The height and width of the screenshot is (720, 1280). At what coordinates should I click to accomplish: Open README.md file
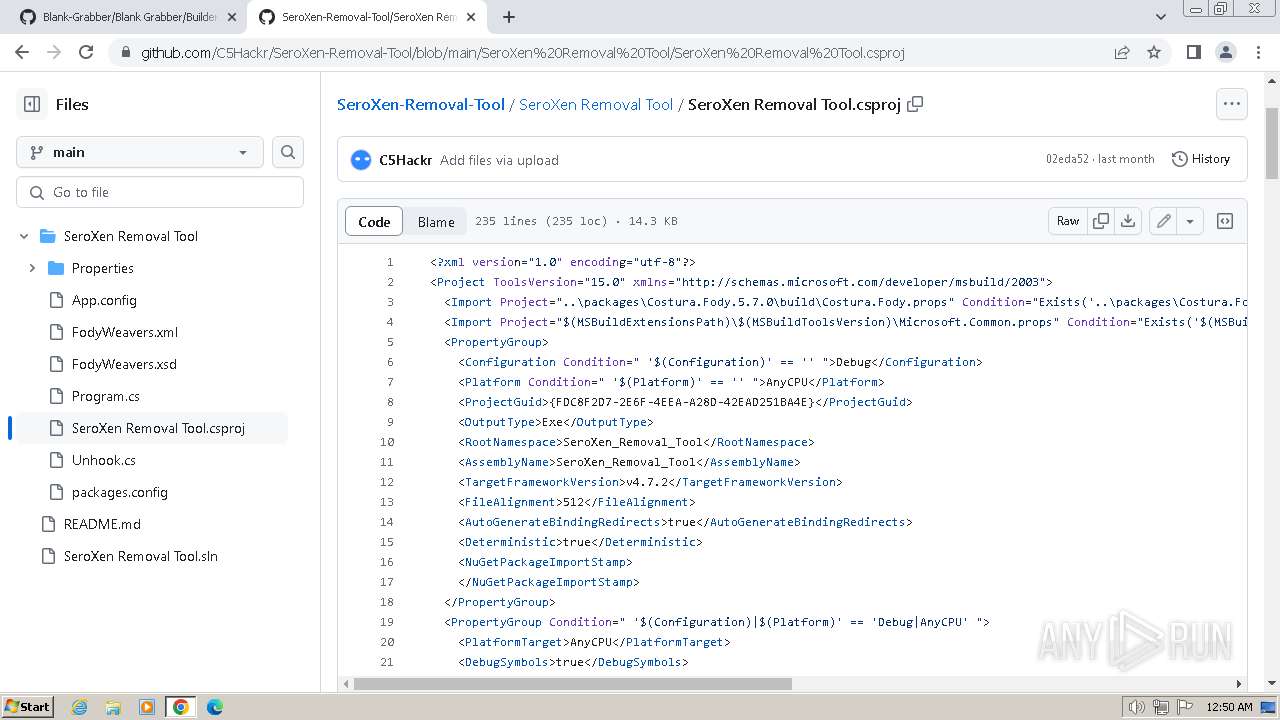click(102, 524)
